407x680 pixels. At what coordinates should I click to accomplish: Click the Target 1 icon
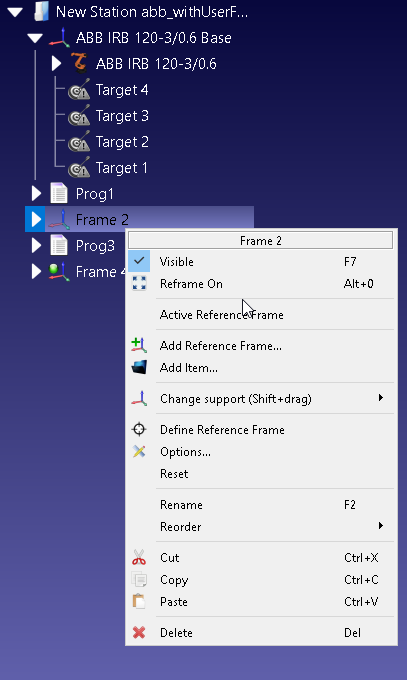point(79,167)
